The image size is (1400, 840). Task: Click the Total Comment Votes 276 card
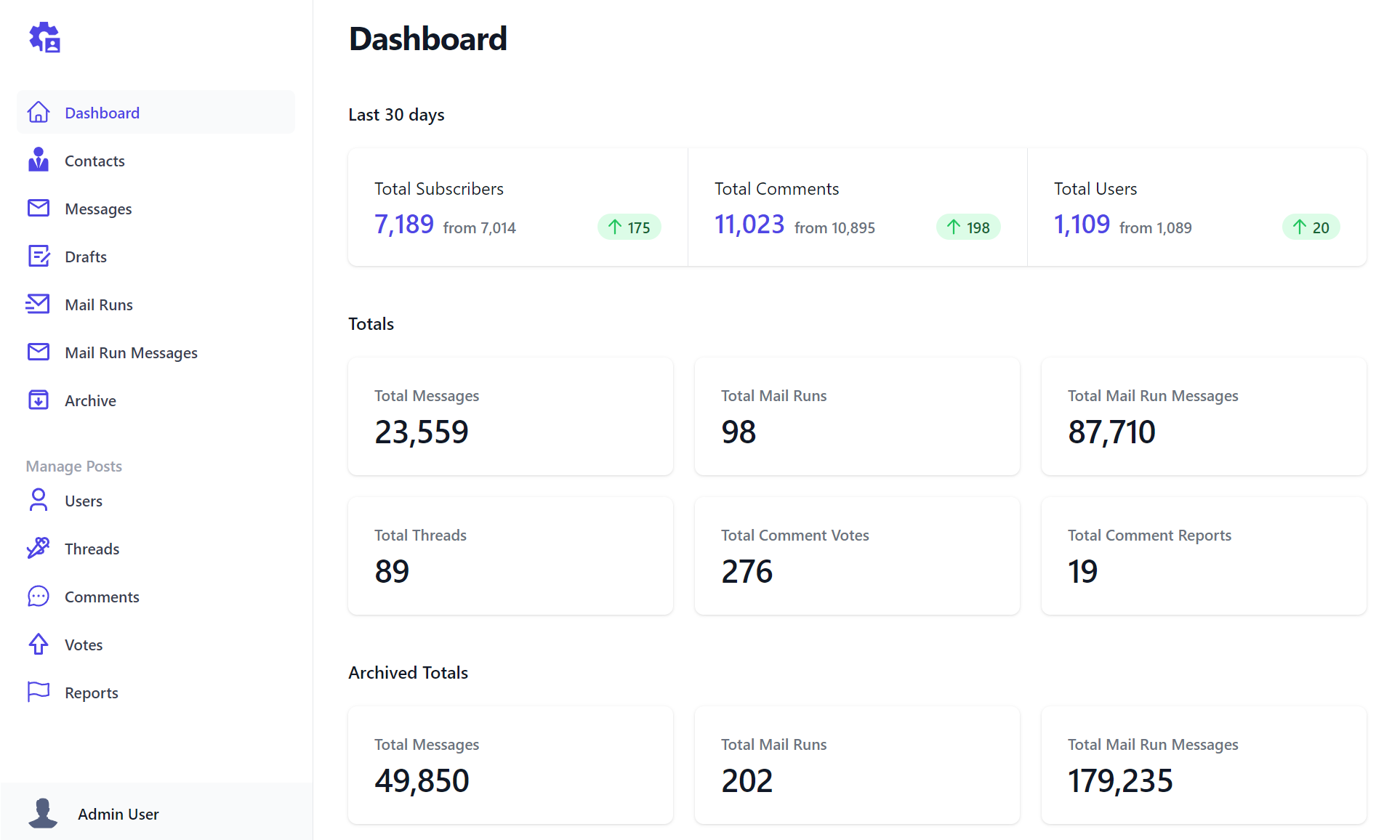[x=857, y=556]
